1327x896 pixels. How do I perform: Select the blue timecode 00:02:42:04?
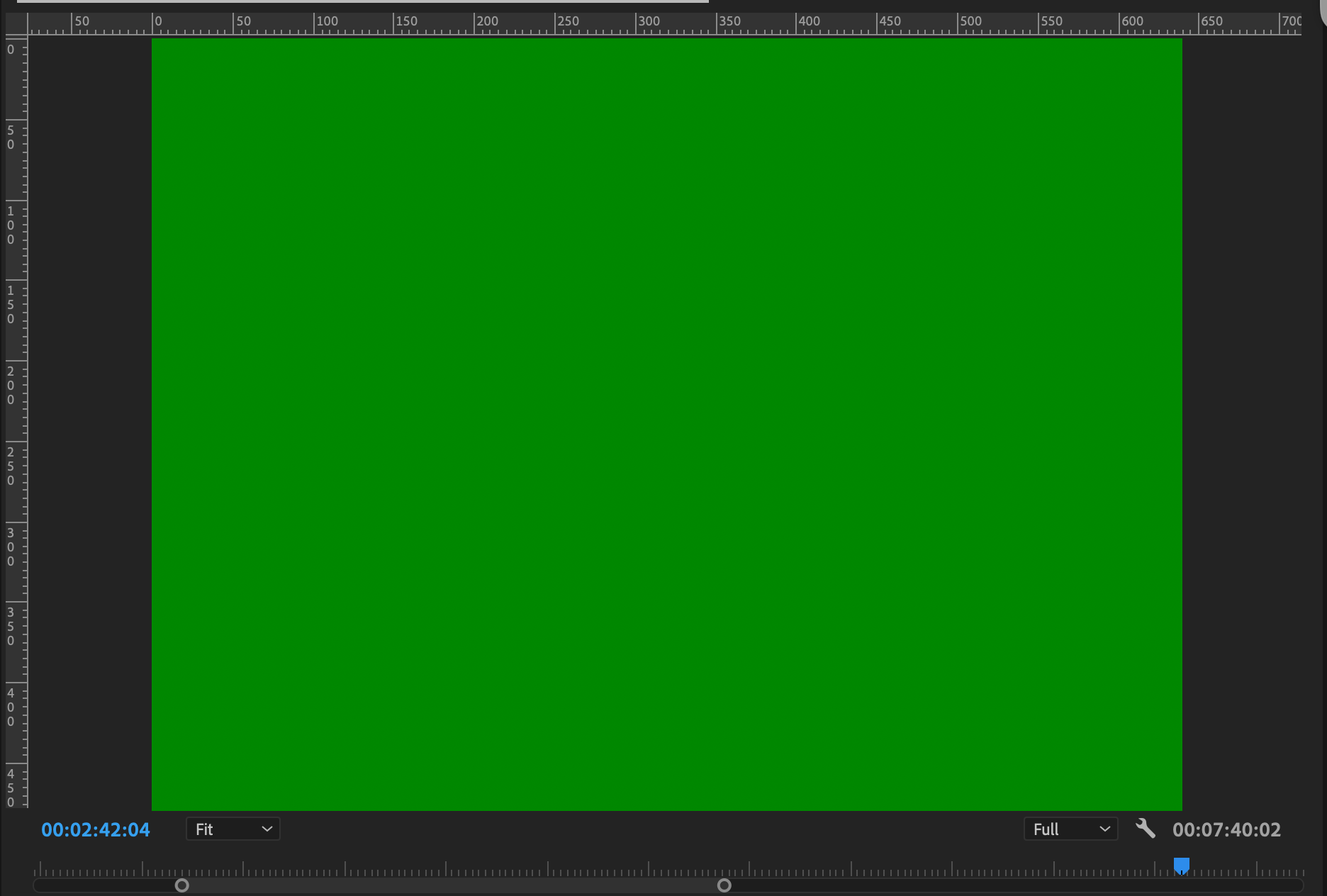[95, 829]
